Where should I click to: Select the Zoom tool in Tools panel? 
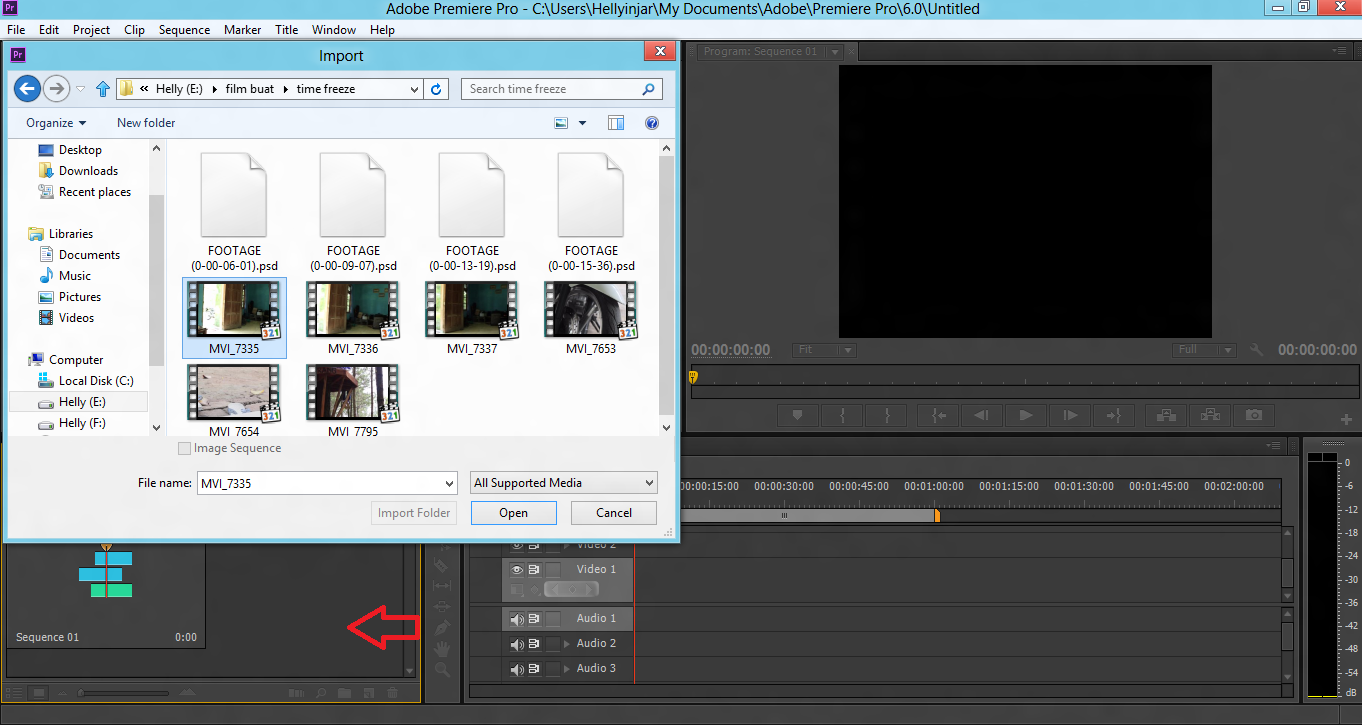(442, 670)
